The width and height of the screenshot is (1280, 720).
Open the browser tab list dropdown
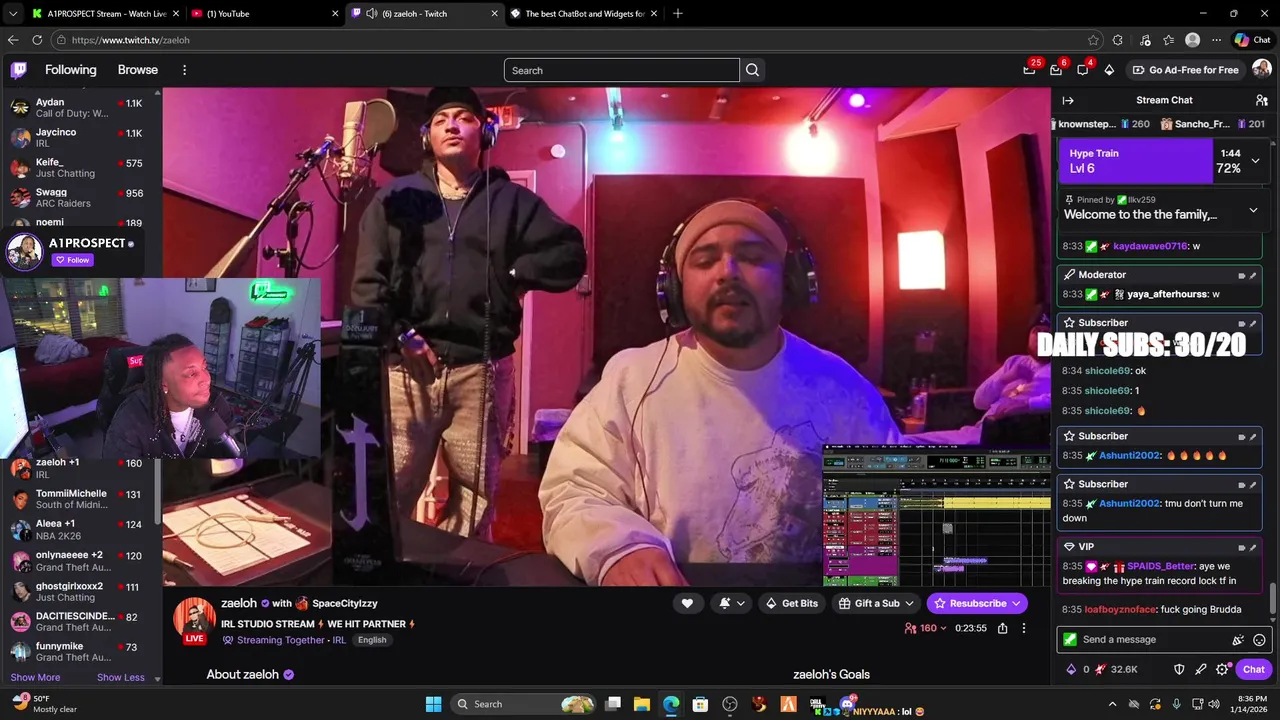(12, 13)
